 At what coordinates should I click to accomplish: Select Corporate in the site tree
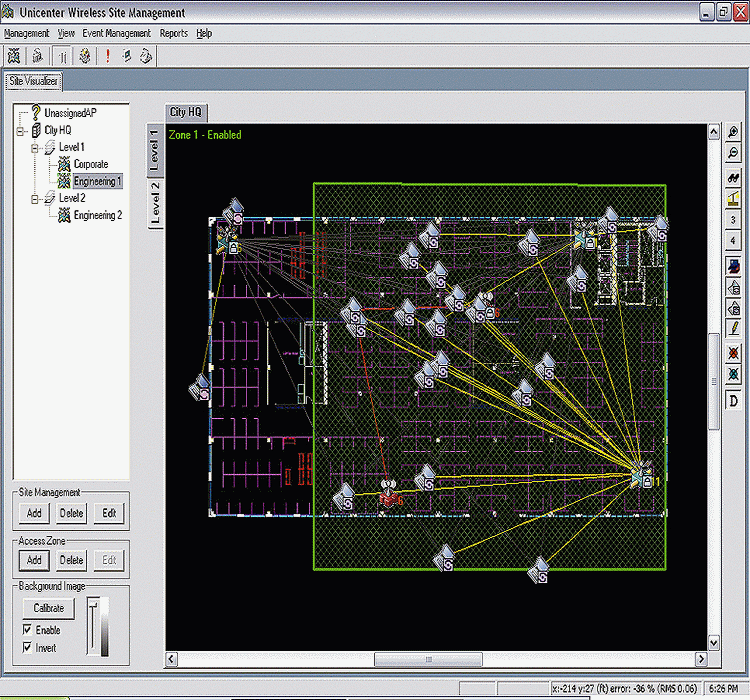coord(90,164)
